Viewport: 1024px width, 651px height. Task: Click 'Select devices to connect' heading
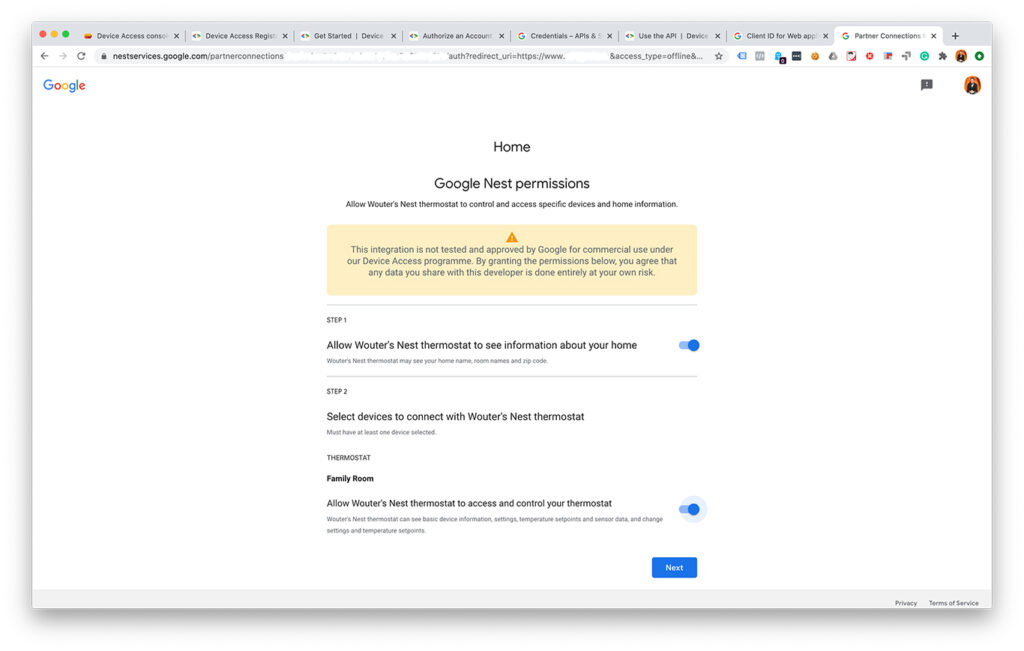point(455,417)
